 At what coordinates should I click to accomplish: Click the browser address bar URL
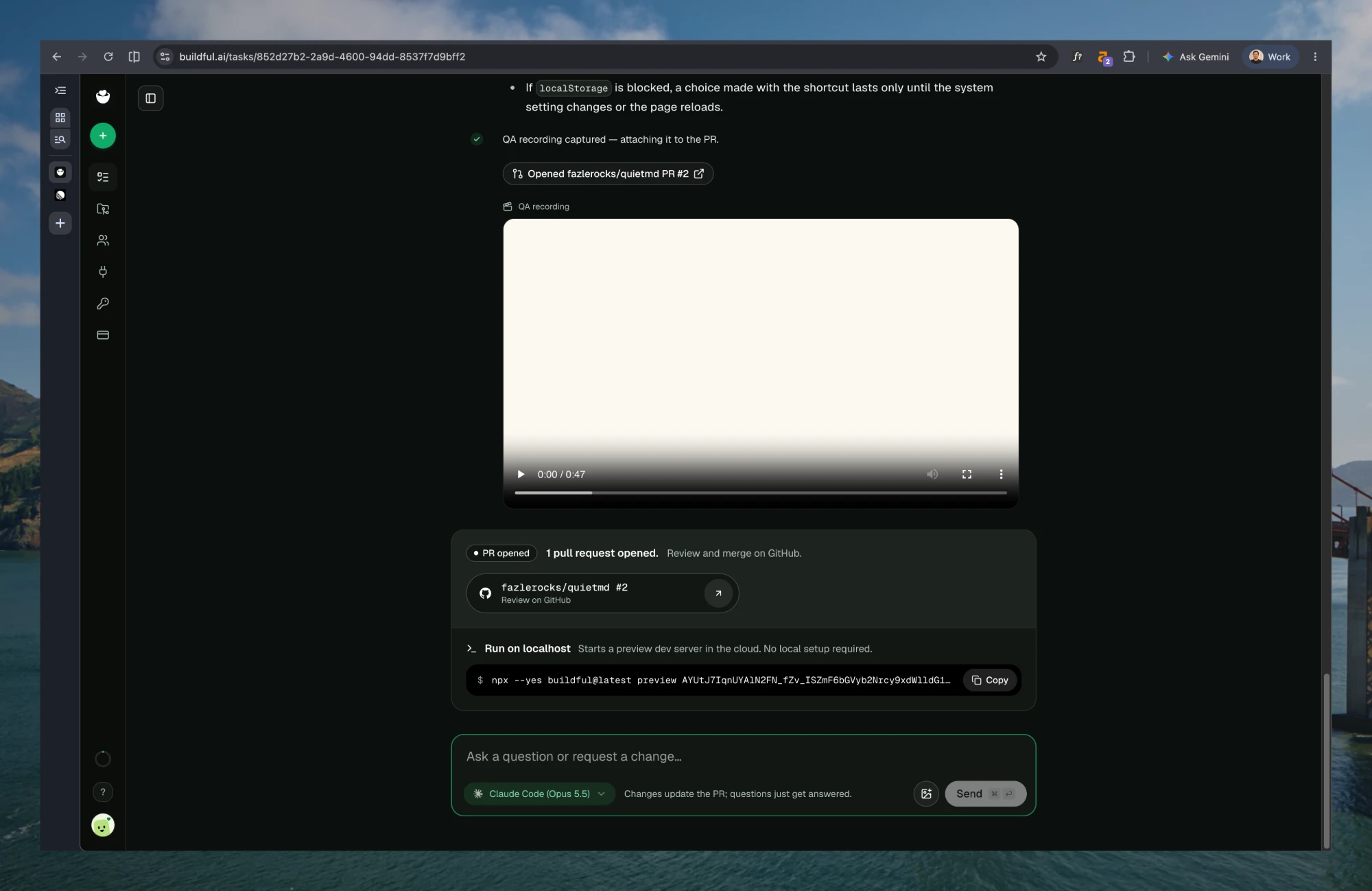[322, 57]
